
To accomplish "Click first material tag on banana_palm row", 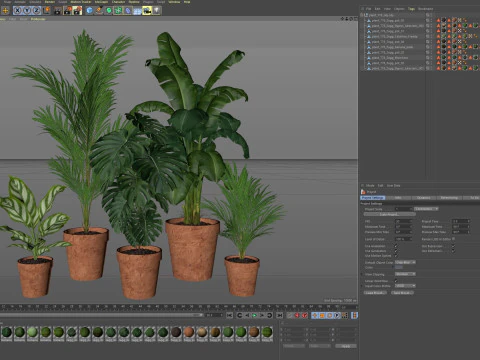I will click(444, 47).
